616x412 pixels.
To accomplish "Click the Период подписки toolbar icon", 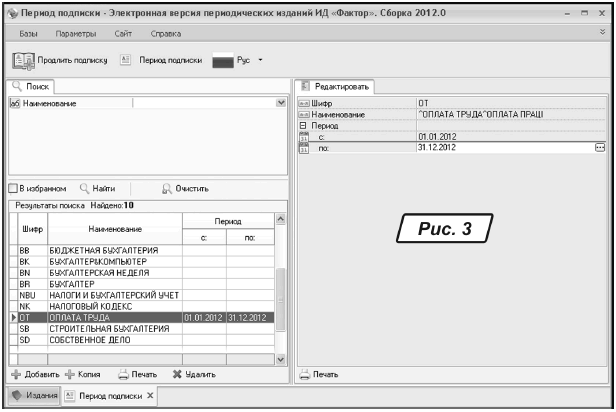I will tap(126, 59).
